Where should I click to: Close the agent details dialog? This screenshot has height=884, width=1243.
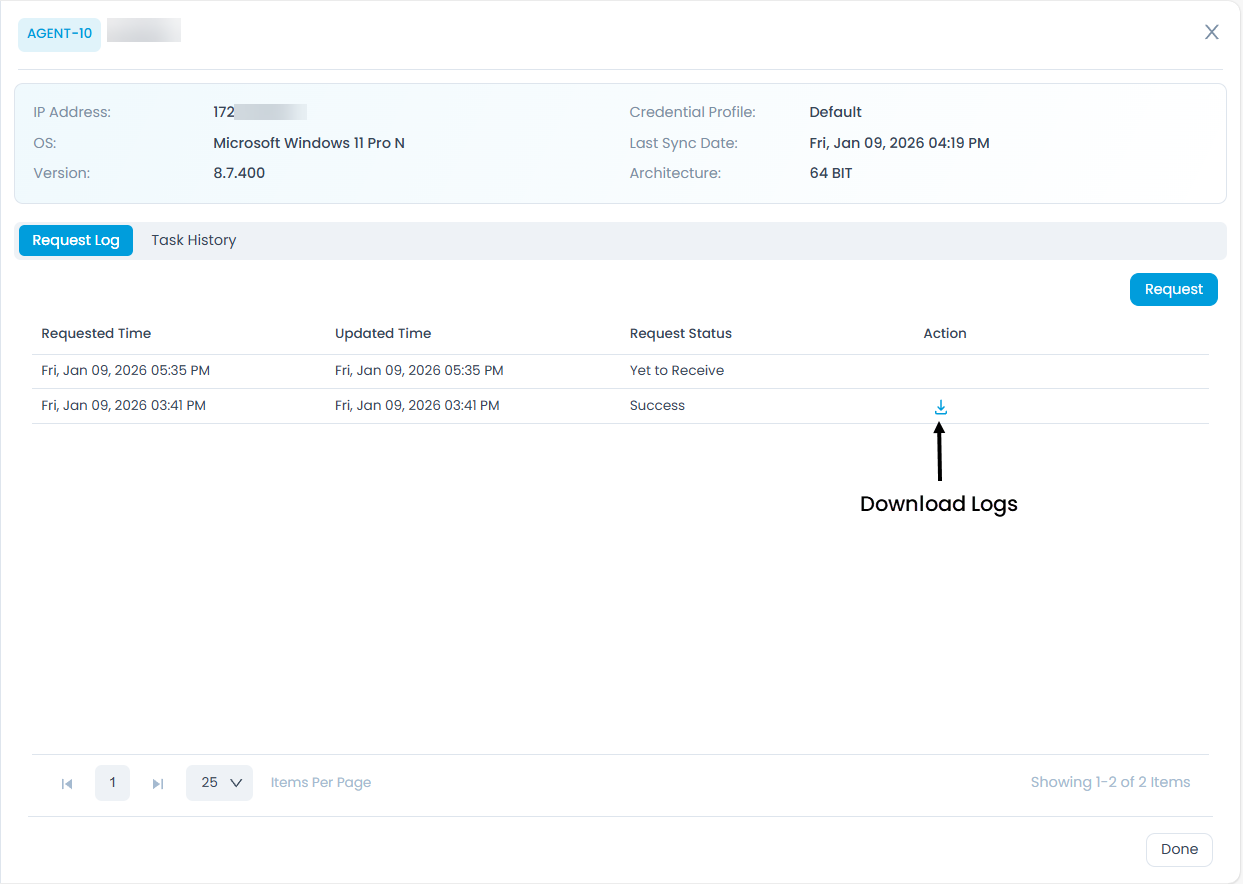[1211, 32]
